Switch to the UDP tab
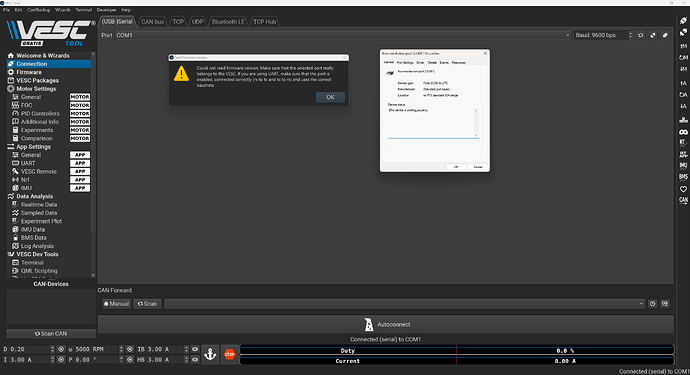 [198, 22]
